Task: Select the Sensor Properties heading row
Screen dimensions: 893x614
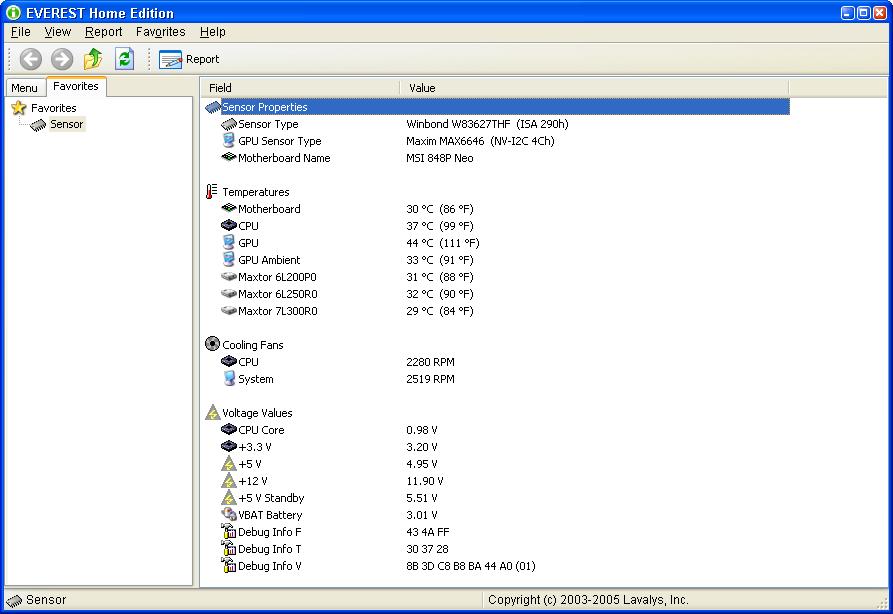Action: [x=496, y=107]
